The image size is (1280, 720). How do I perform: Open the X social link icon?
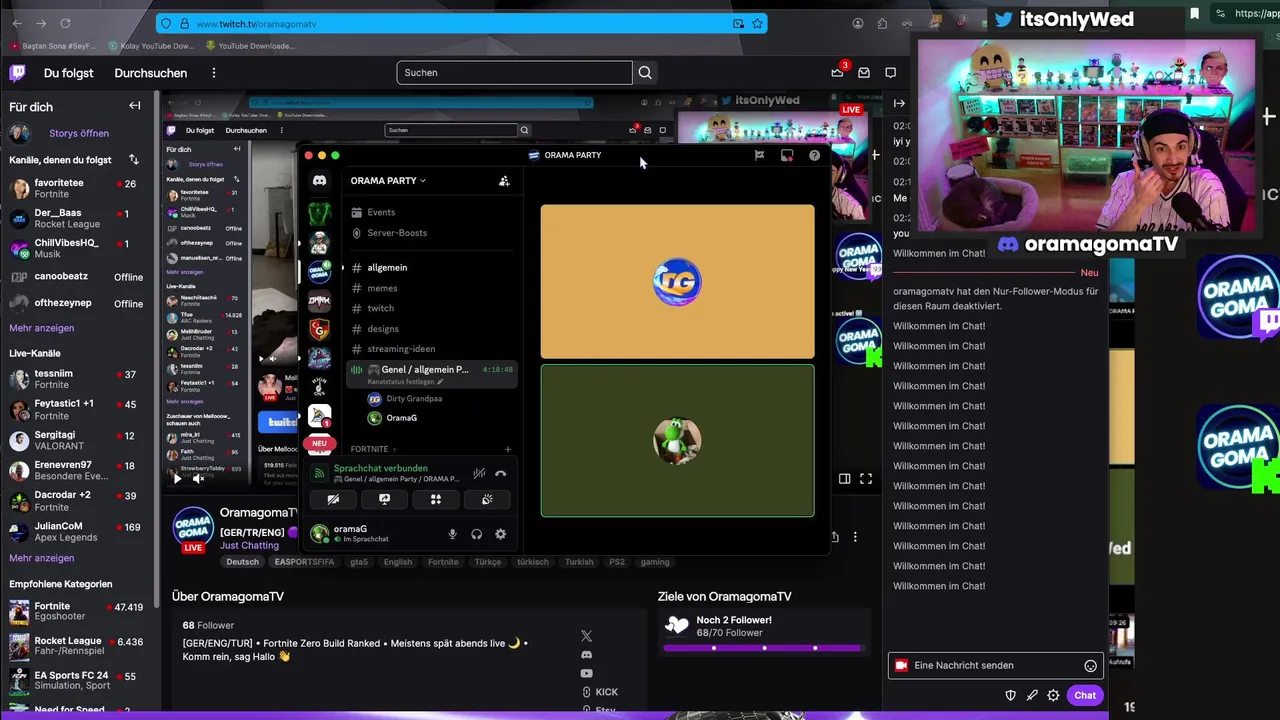coord(586,636)
